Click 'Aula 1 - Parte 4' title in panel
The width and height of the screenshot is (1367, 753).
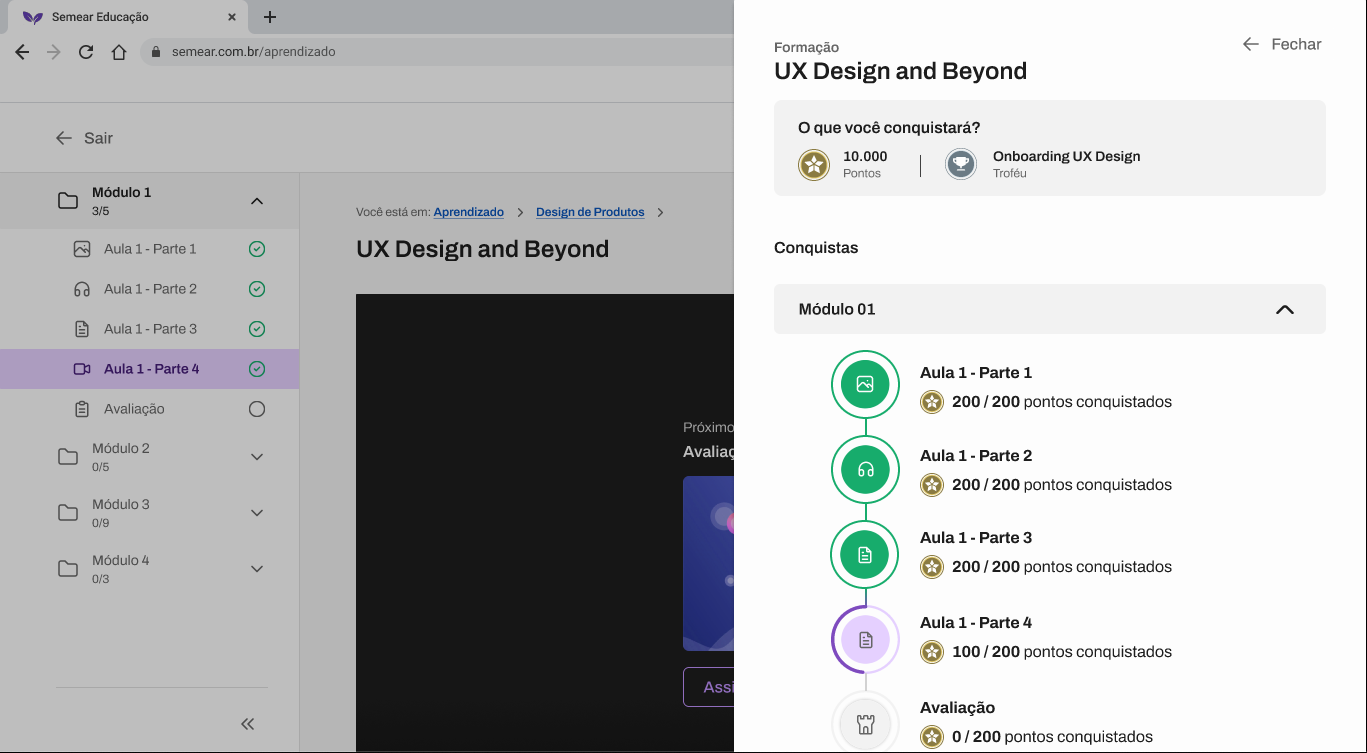coord(976,623)
